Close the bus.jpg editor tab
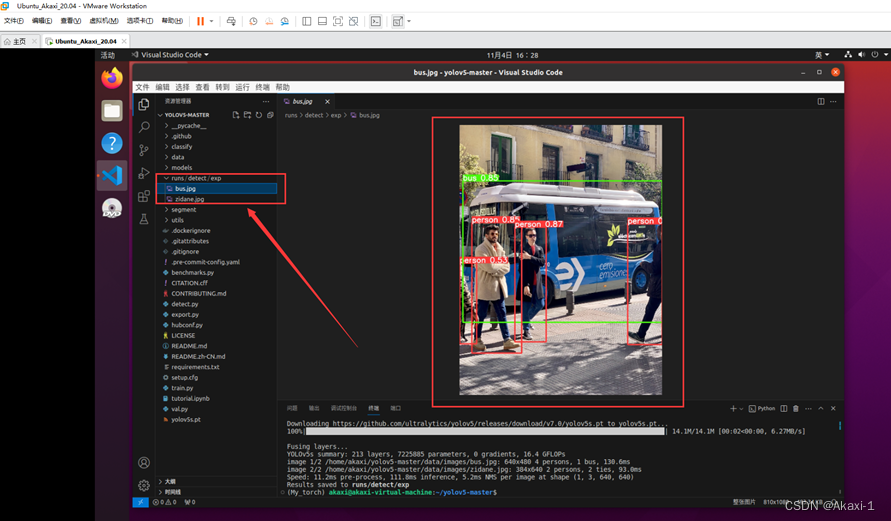Viewport: 891px width, 521px height. point(327,101)
